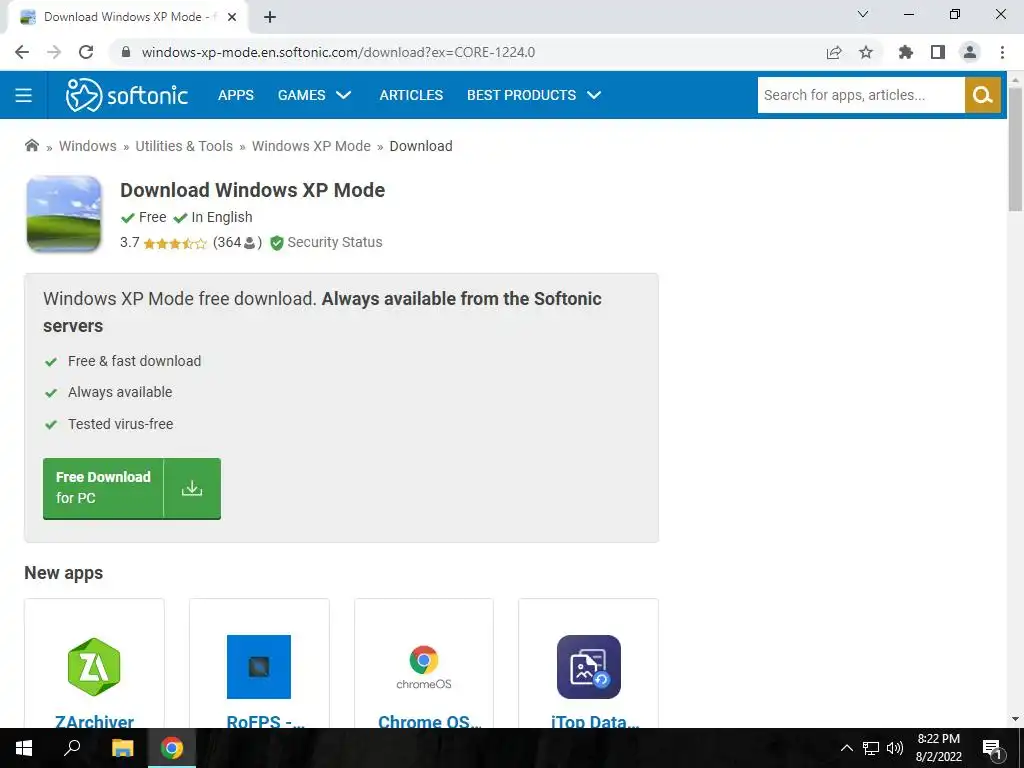Reload the page with the refresh icon

point(86,52)
